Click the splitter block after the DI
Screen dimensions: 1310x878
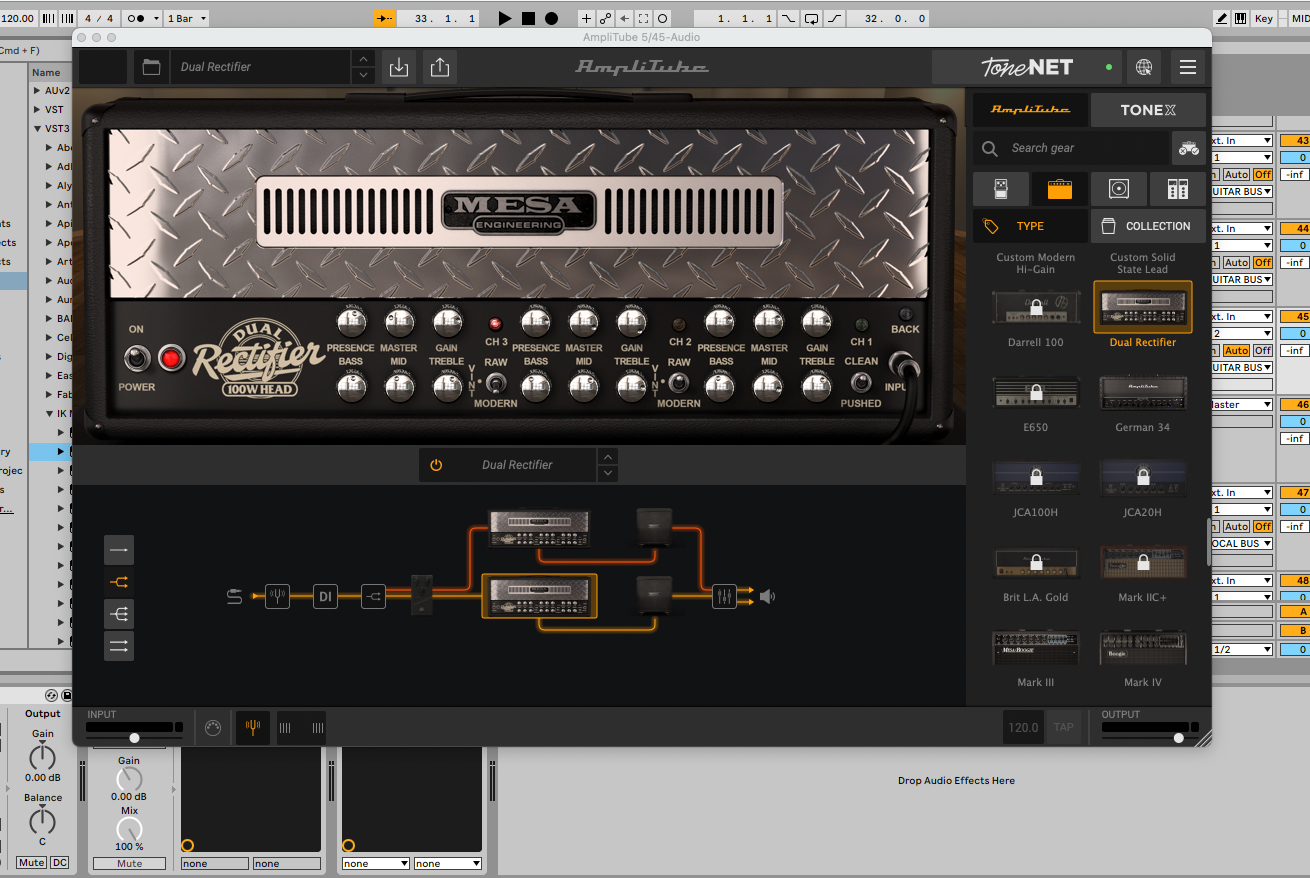click(x=373, y=597)
